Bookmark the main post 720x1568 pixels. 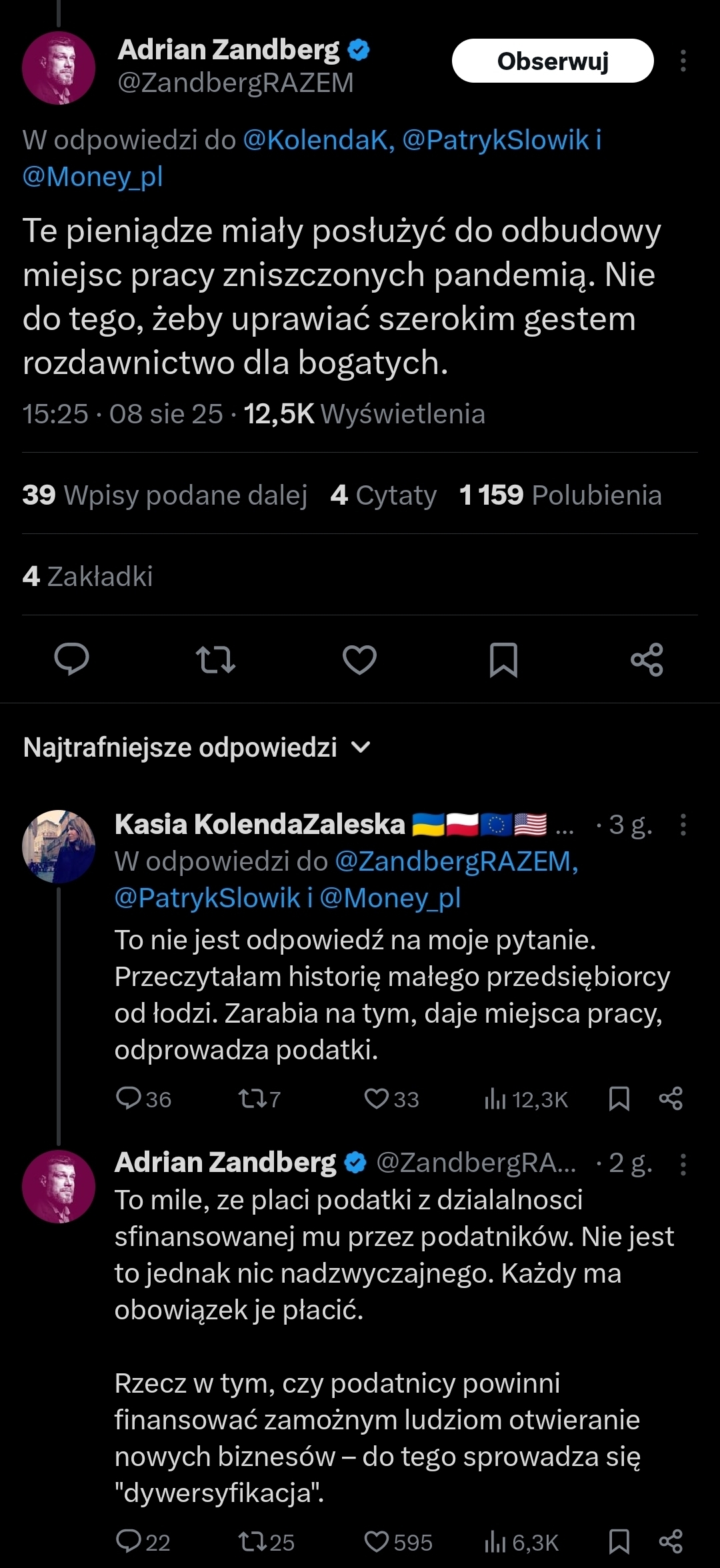pyautogui.click(x=503, y=659)
